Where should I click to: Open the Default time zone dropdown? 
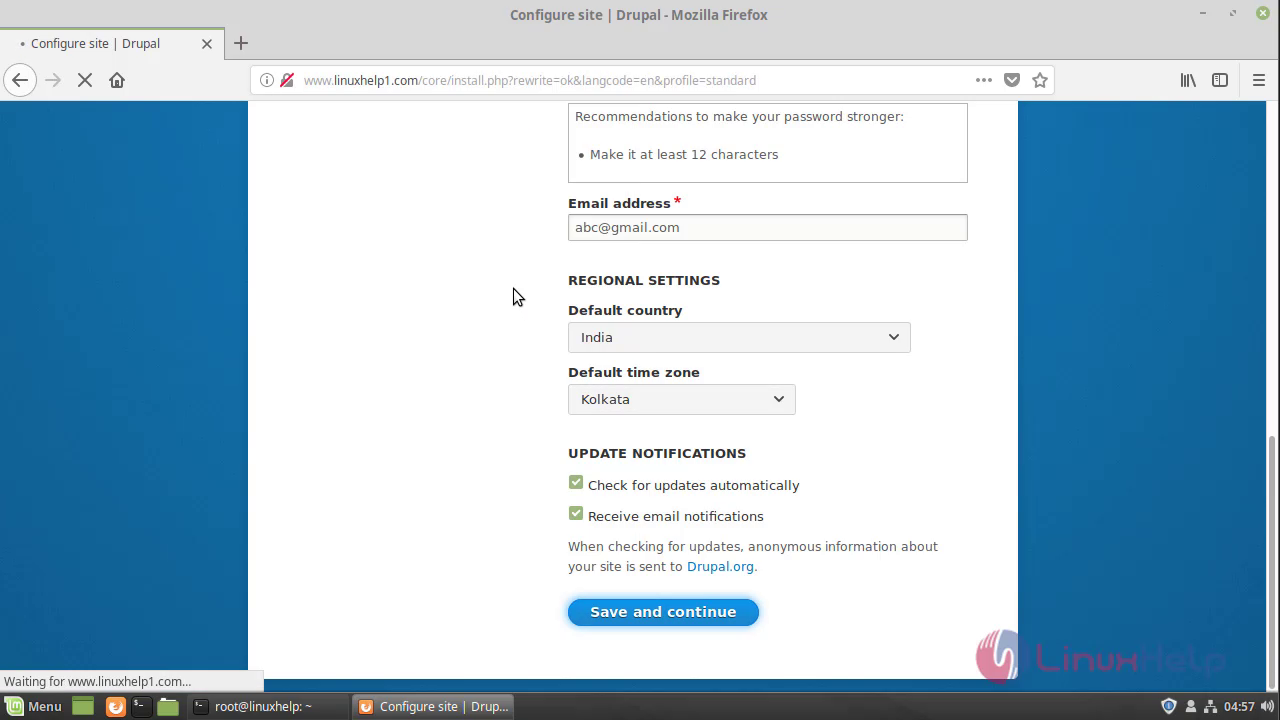[682, 399]
